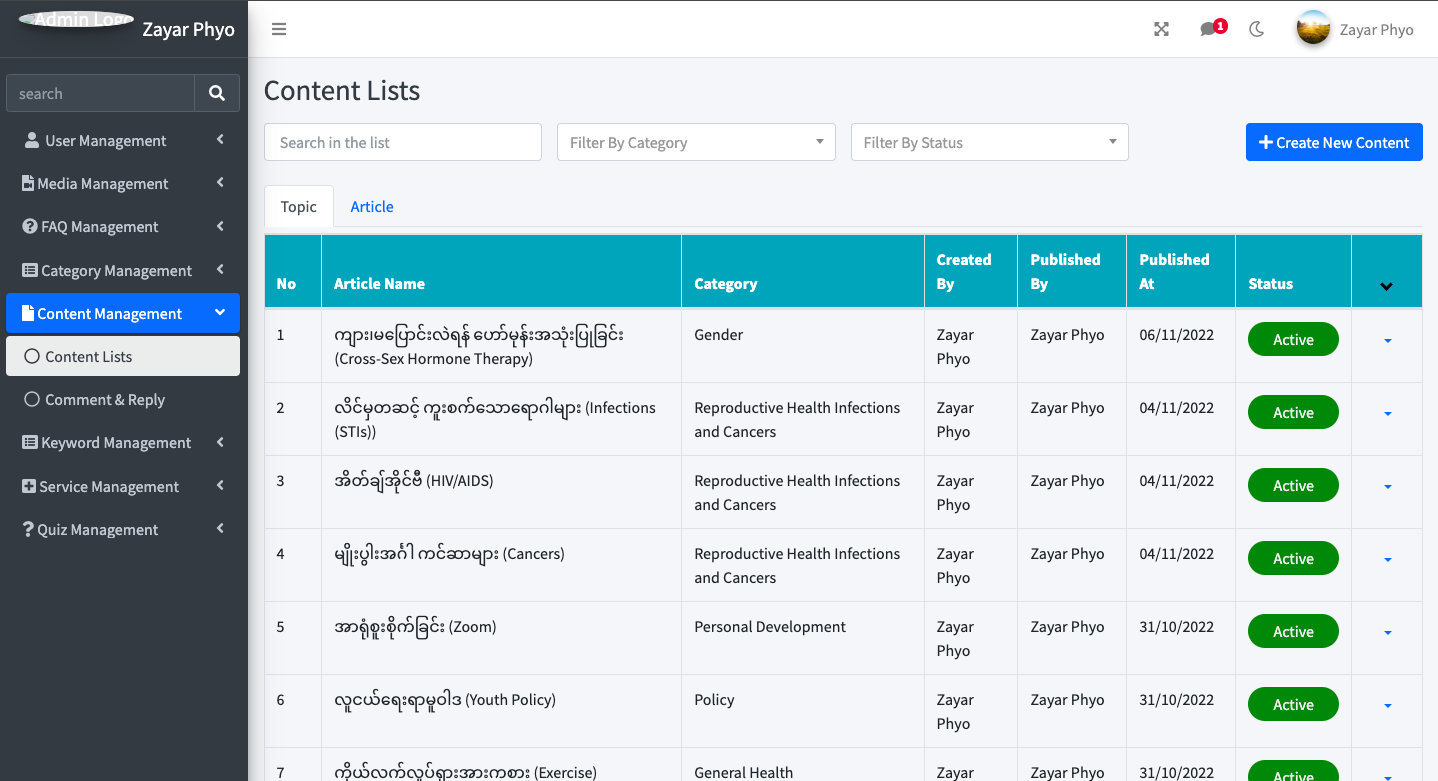
Task: Switch to the Article tab
Action: [x=371, y=206]
